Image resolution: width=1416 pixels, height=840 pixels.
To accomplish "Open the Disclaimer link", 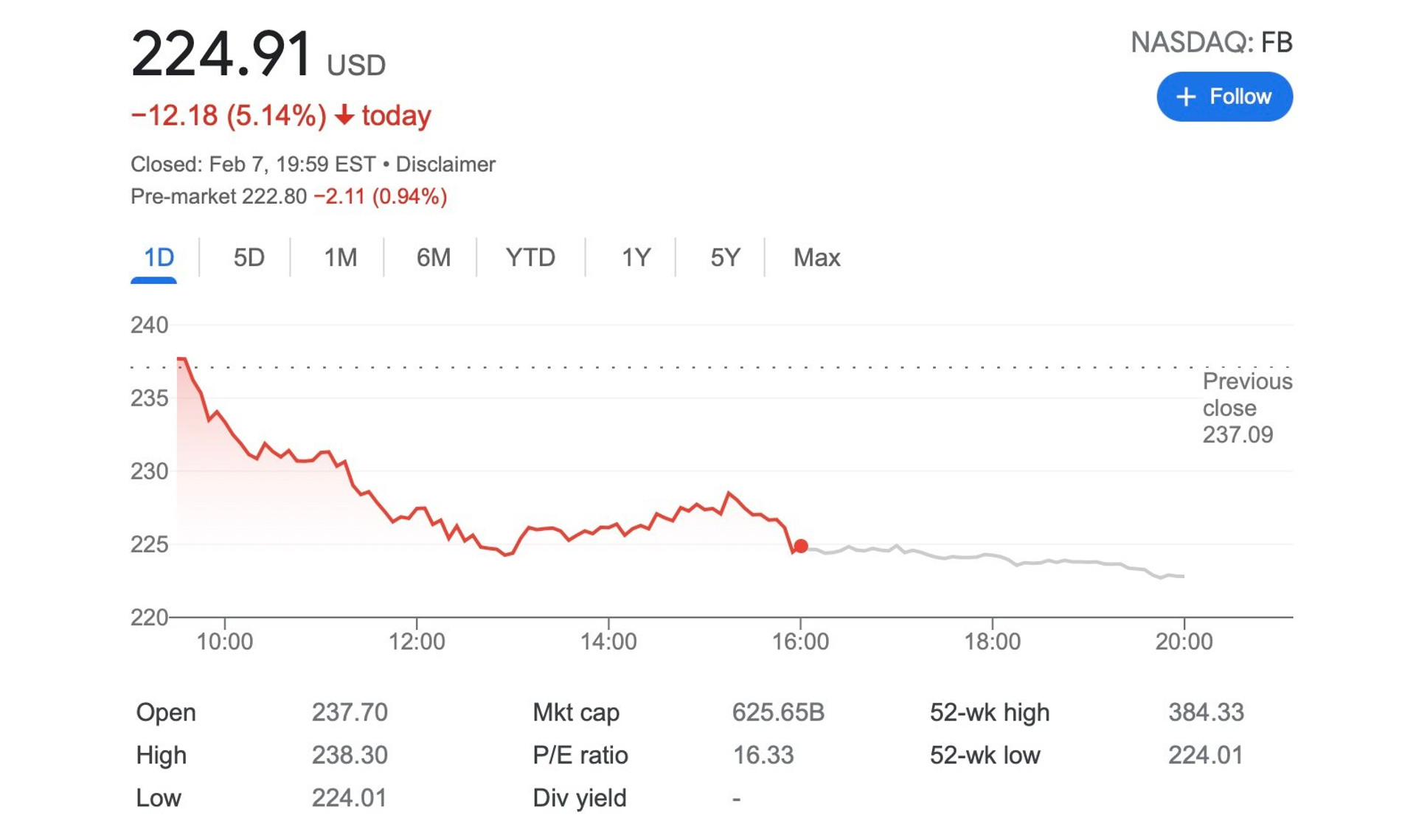I will (445, 164).
